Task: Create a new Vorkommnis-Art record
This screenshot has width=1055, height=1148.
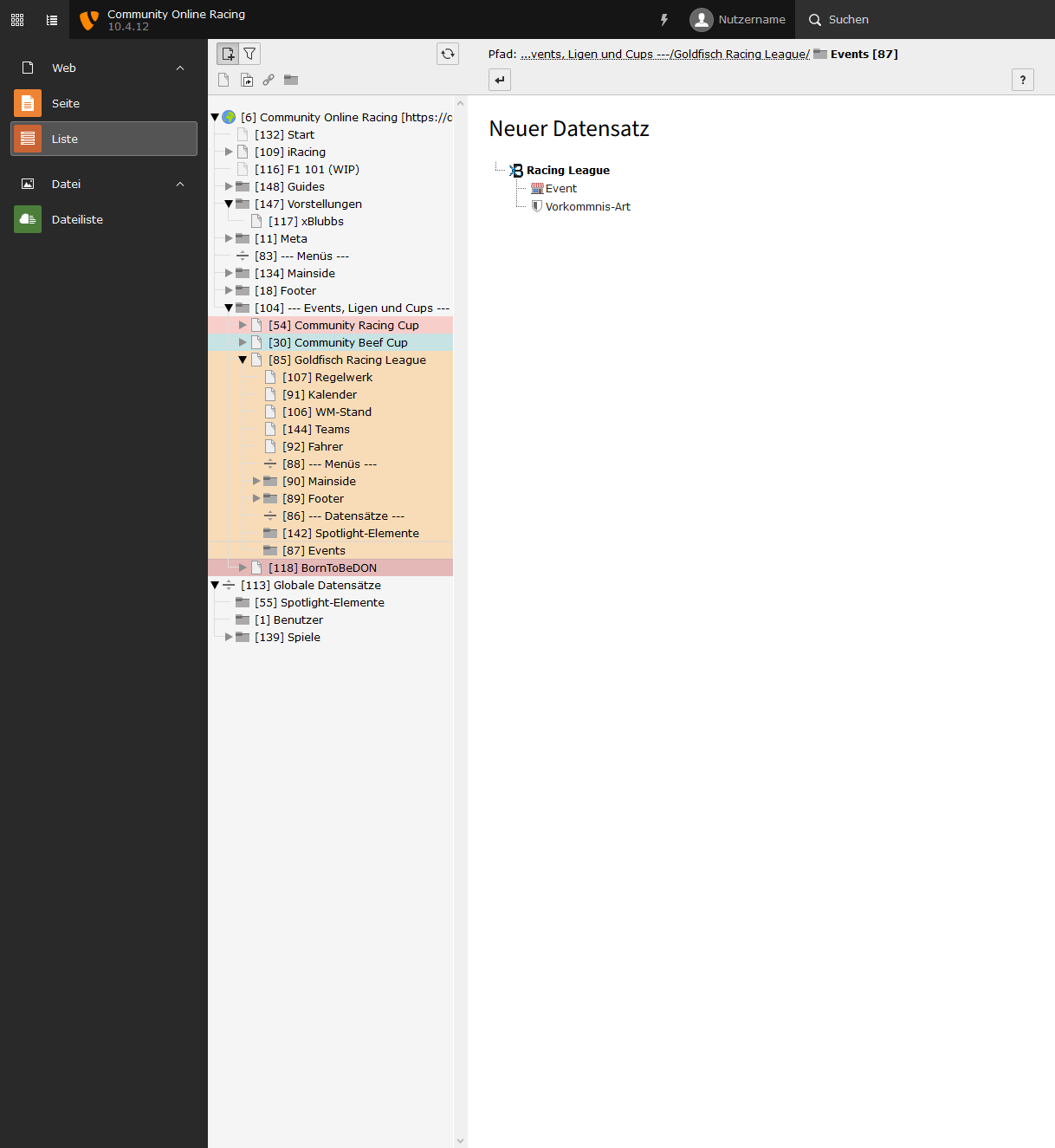Action: [x=588, y=206]
